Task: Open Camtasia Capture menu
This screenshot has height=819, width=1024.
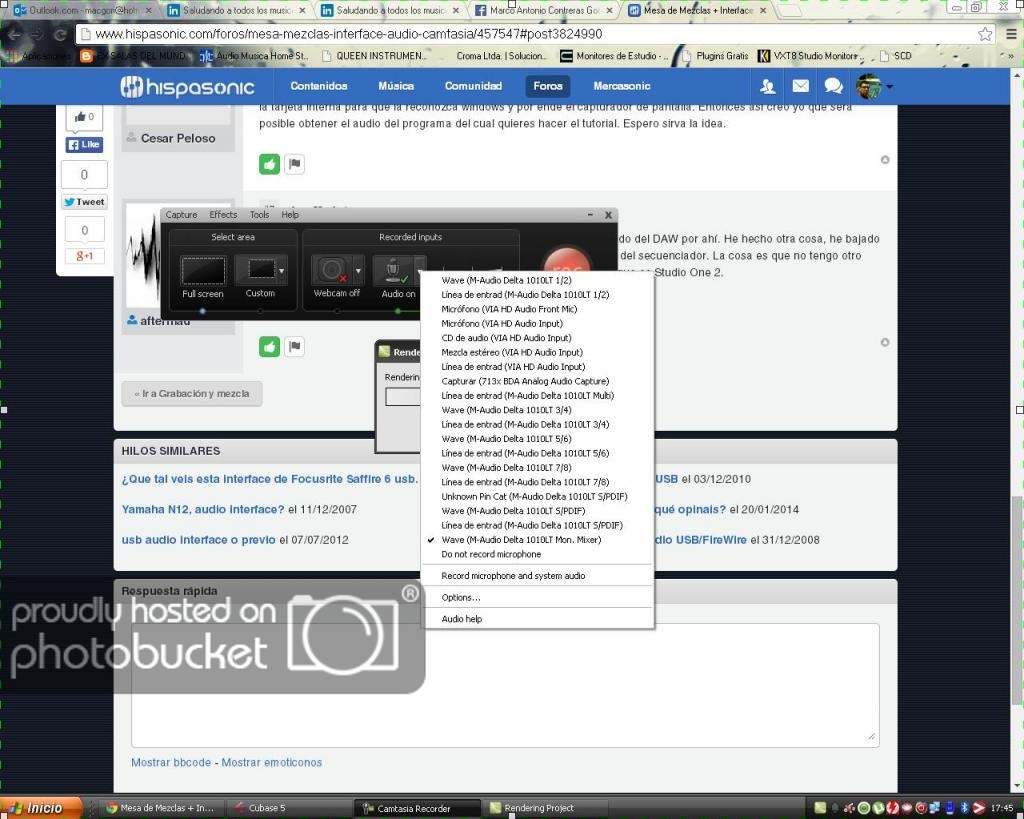Action: [181, 215]
